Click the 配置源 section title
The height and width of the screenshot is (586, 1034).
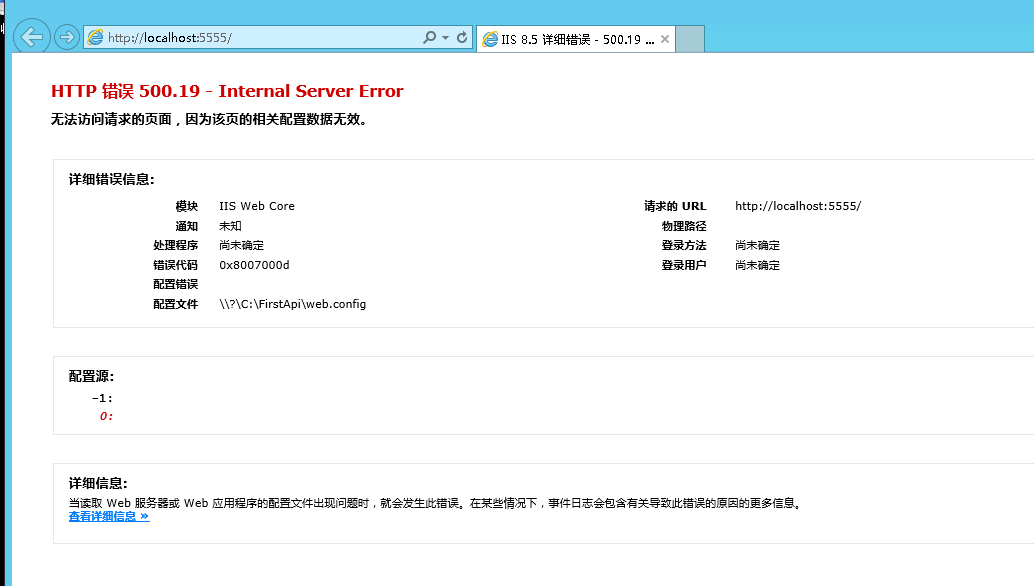[x=91, y=376]
